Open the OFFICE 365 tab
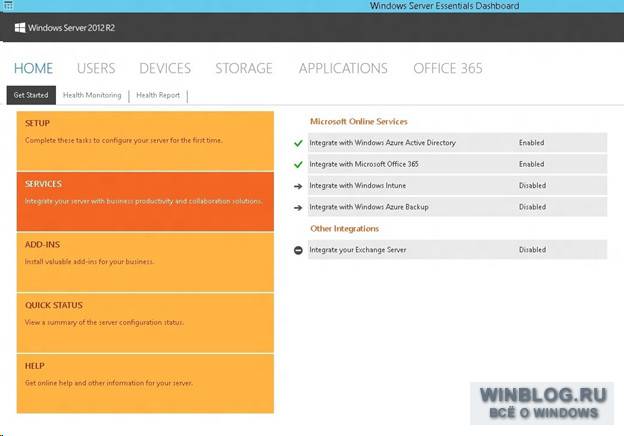Image resolution: width=624 pixels, height=436 pixels. 448,68
